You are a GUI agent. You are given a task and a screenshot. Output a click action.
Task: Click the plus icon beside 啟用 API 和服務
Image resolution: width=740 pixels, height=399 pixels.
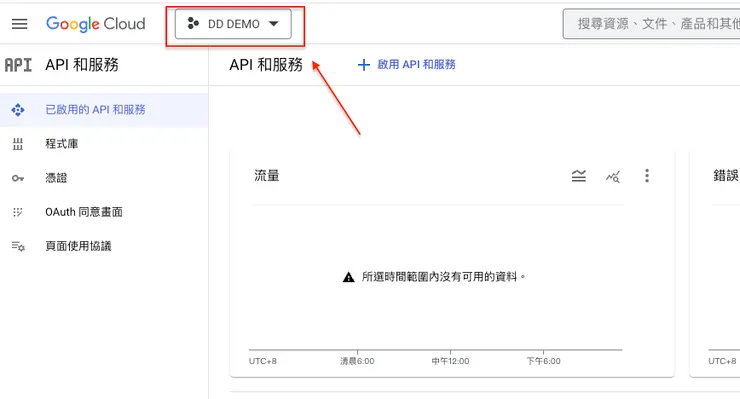[x=364, y=65]
